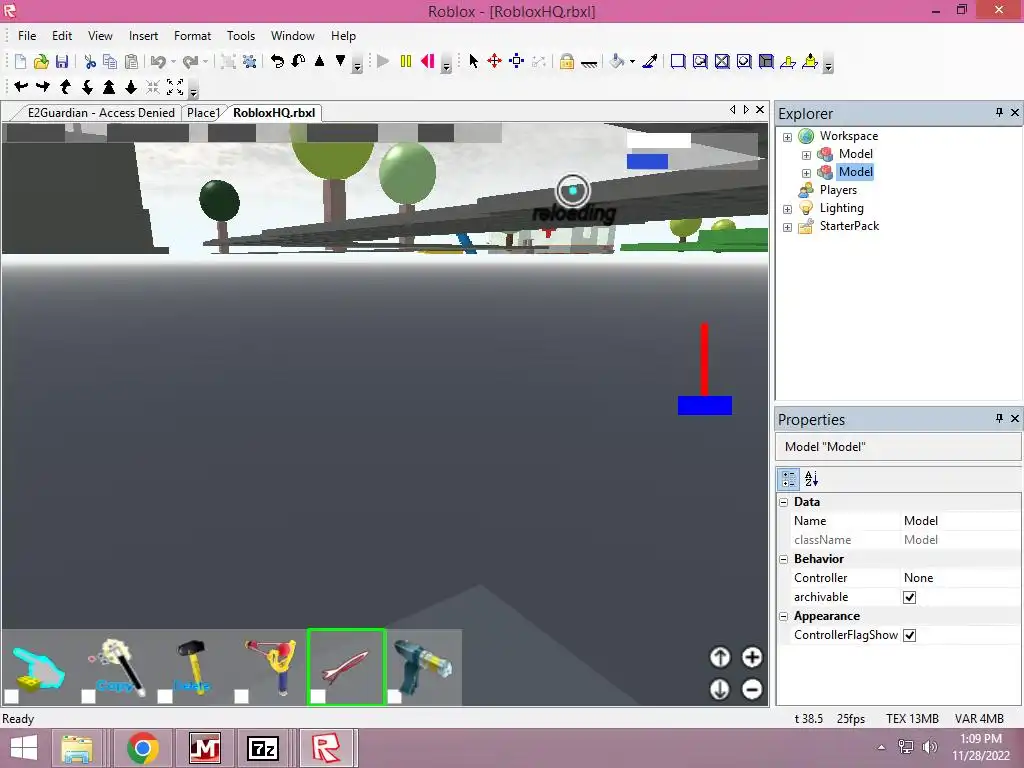This screenshot has height=768, width=1024.
Task: Open the paint bucket color dropdown arrow
Action: coord(632,62)
